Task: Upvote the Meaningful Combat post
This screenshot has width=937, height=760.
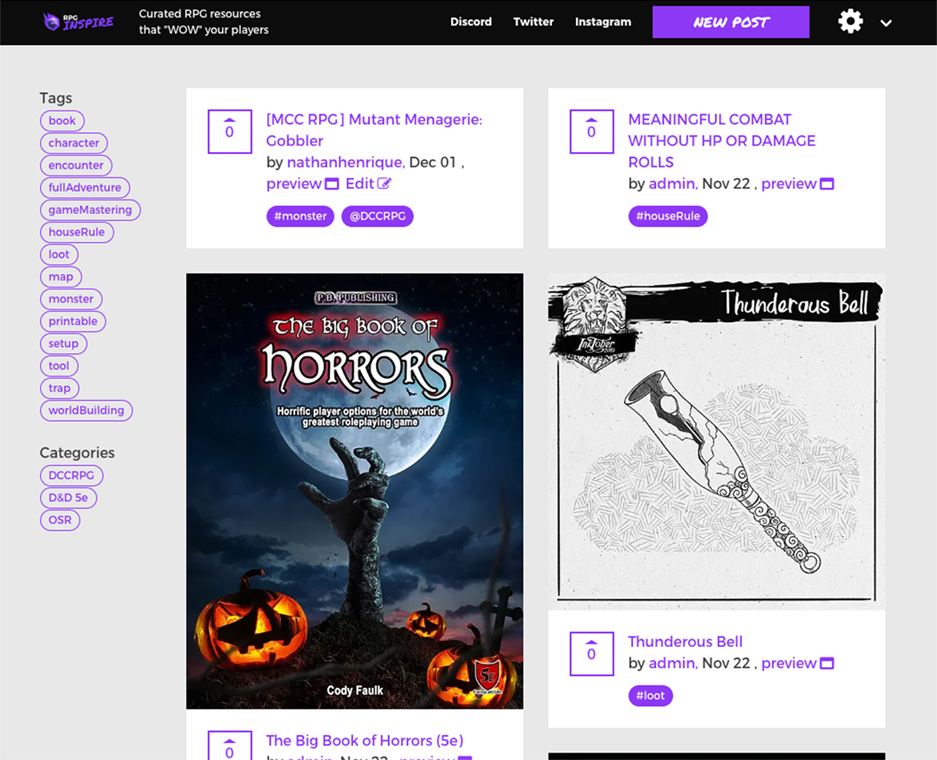Action: click(x=592, y=131)
